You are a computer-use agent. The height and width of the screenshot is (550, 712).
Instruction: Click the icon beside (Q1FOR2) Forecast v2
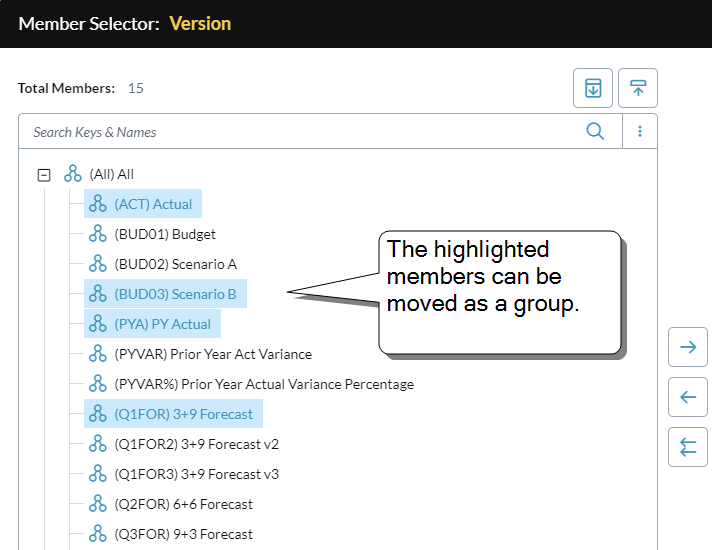pos(98,443)
